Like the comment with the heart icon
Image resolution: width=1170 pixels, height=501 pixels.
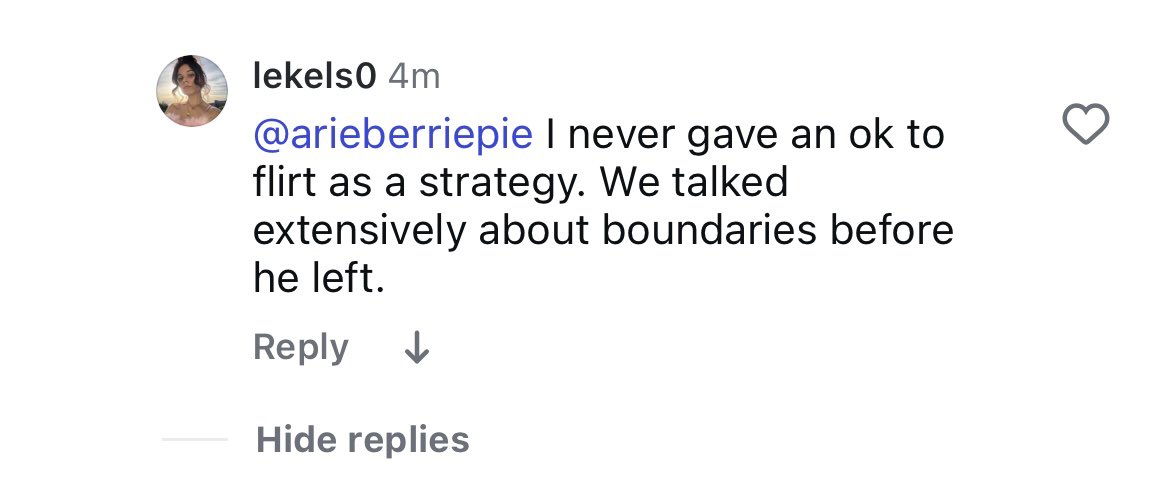(x=1085, y=126)
